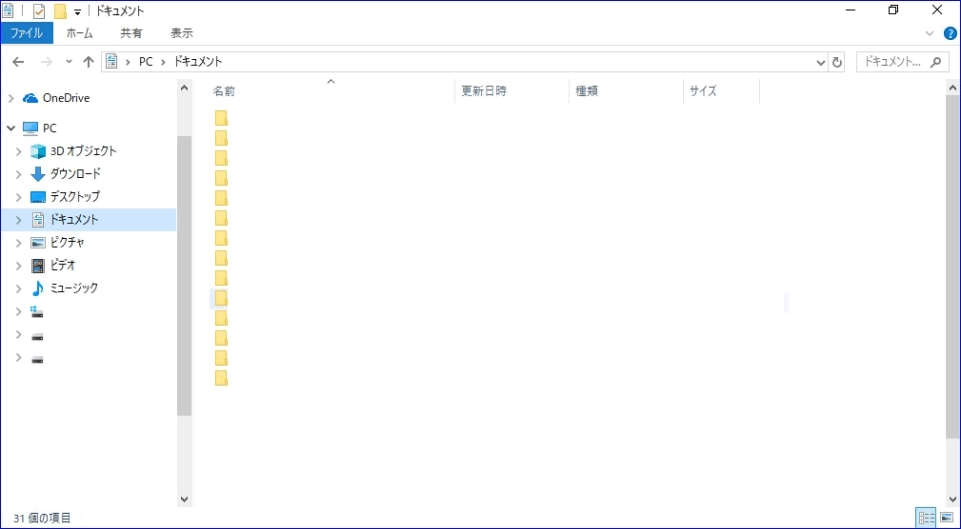Switch to the 表示 ribbon tab
Screen dimensions: 961x529
(x=181, y=33)
